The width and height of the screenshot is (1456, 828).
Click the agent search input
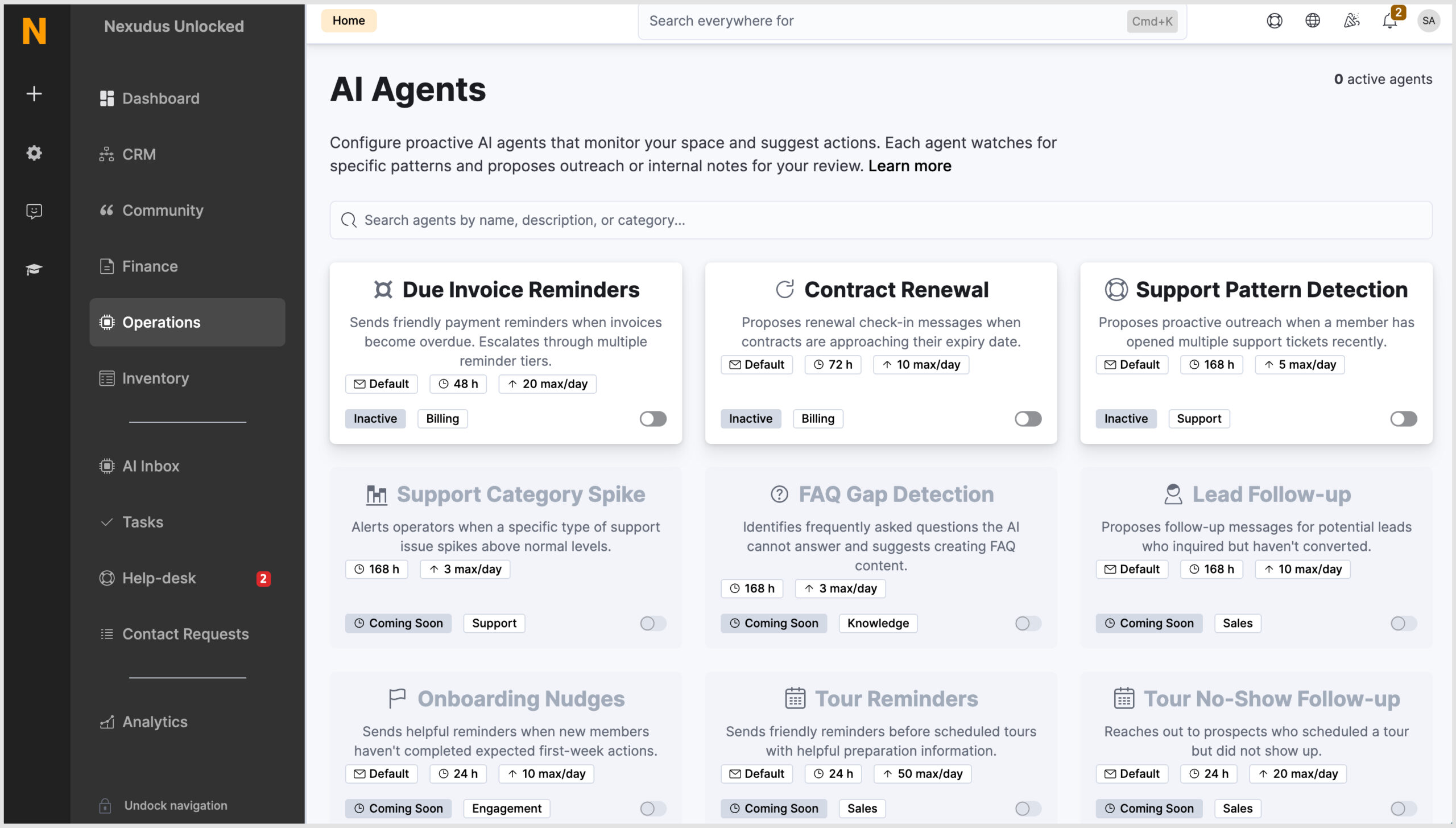click(880, 220)
